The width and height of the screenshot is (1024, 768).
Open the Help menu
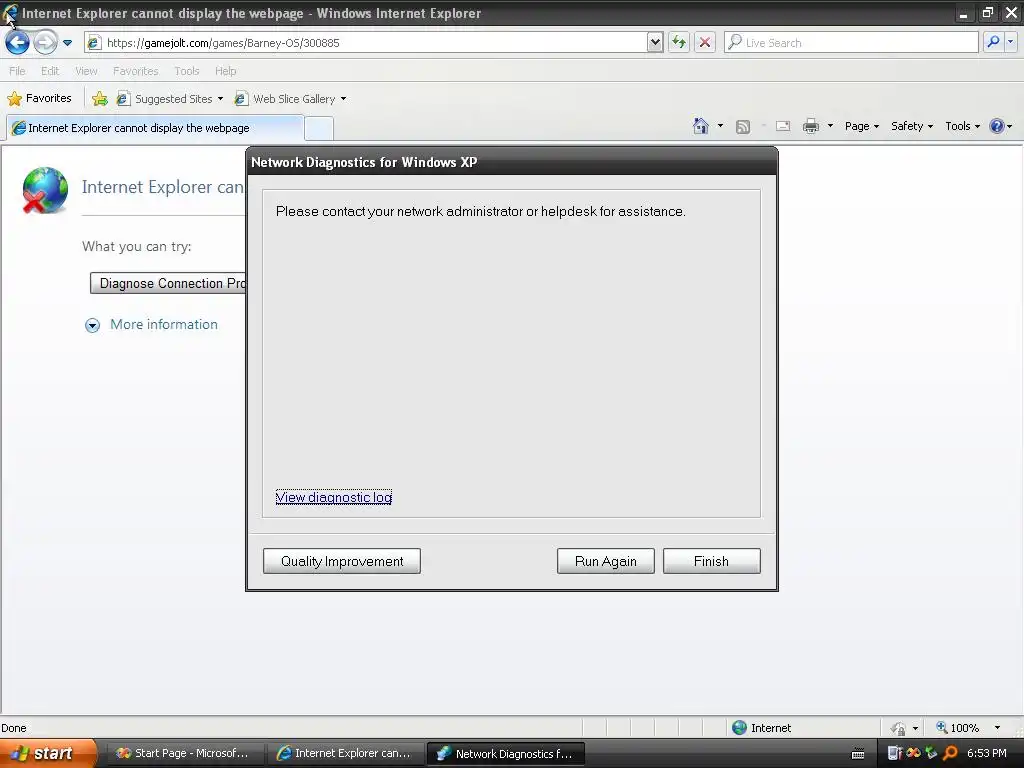tap(225, 71)
